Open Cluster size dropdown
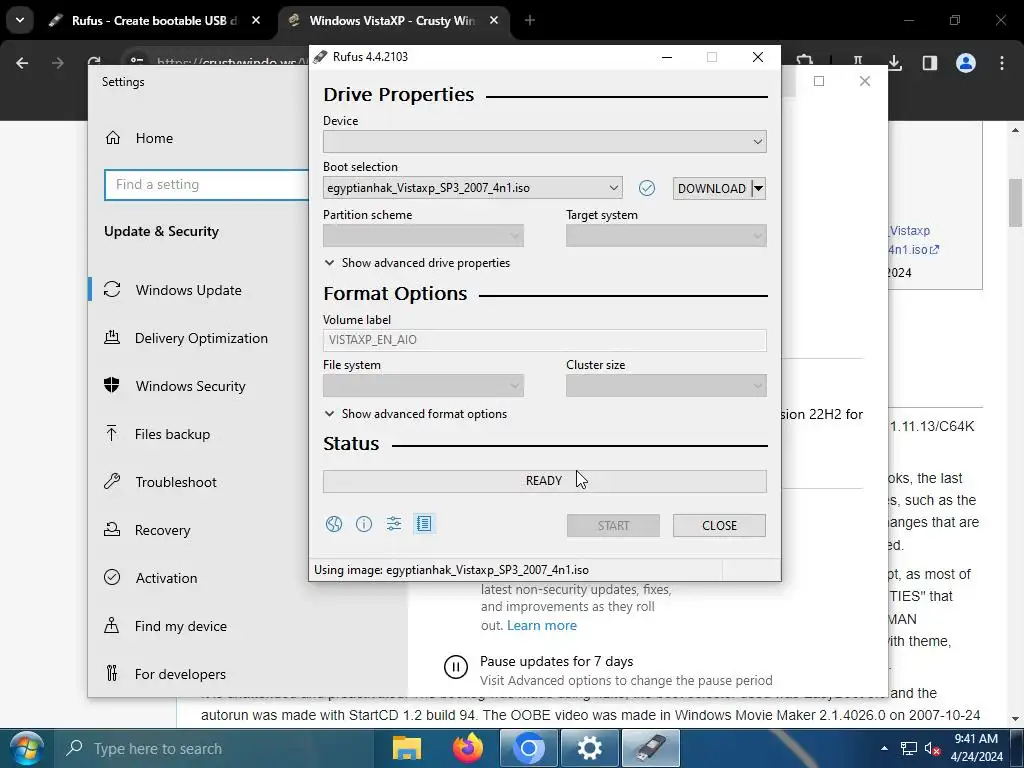This screenshot has width=1024, height=768. point(666,386)
